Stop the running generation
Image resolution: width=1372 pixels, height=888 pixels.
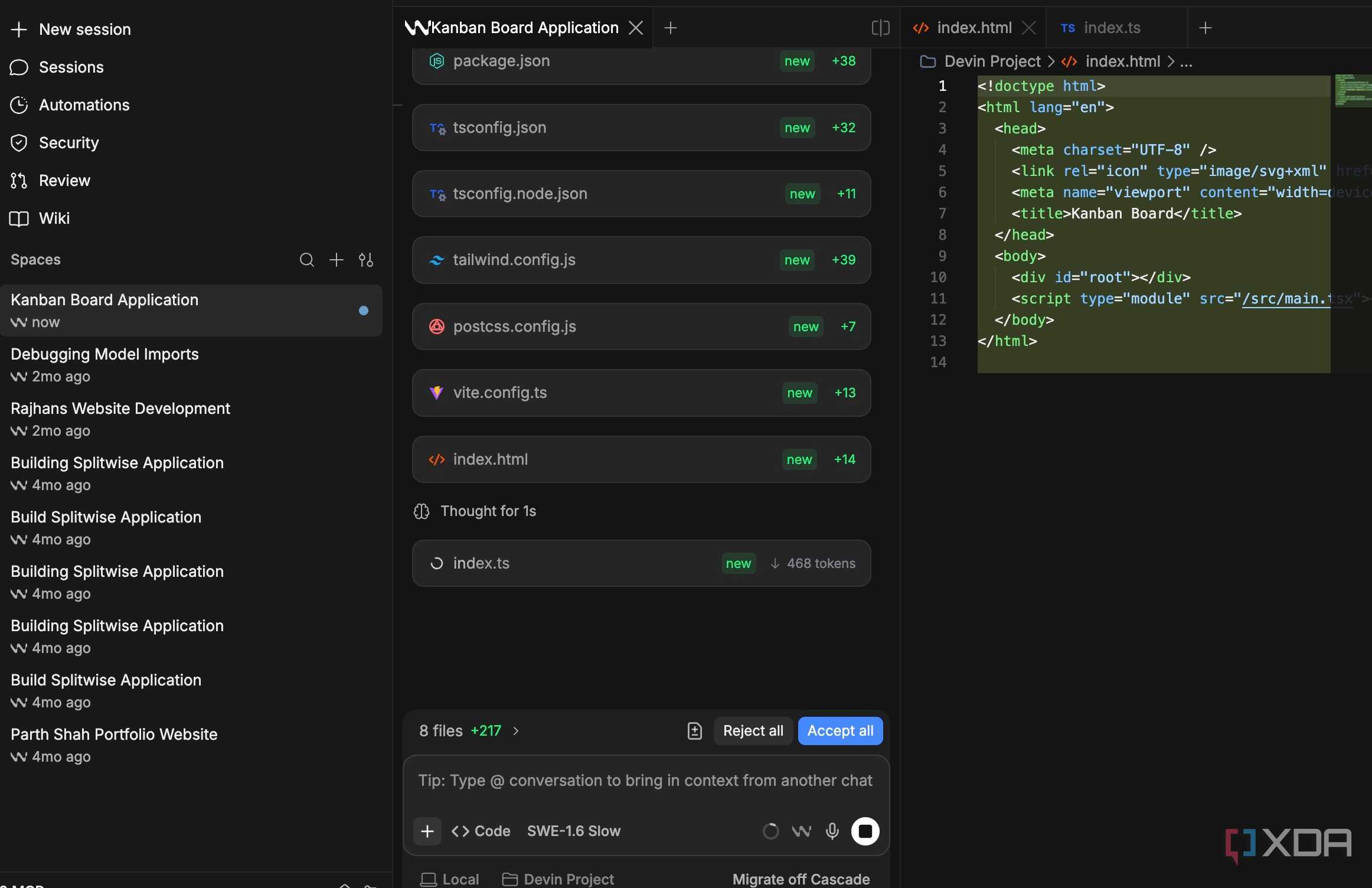(x=865, y=831)
